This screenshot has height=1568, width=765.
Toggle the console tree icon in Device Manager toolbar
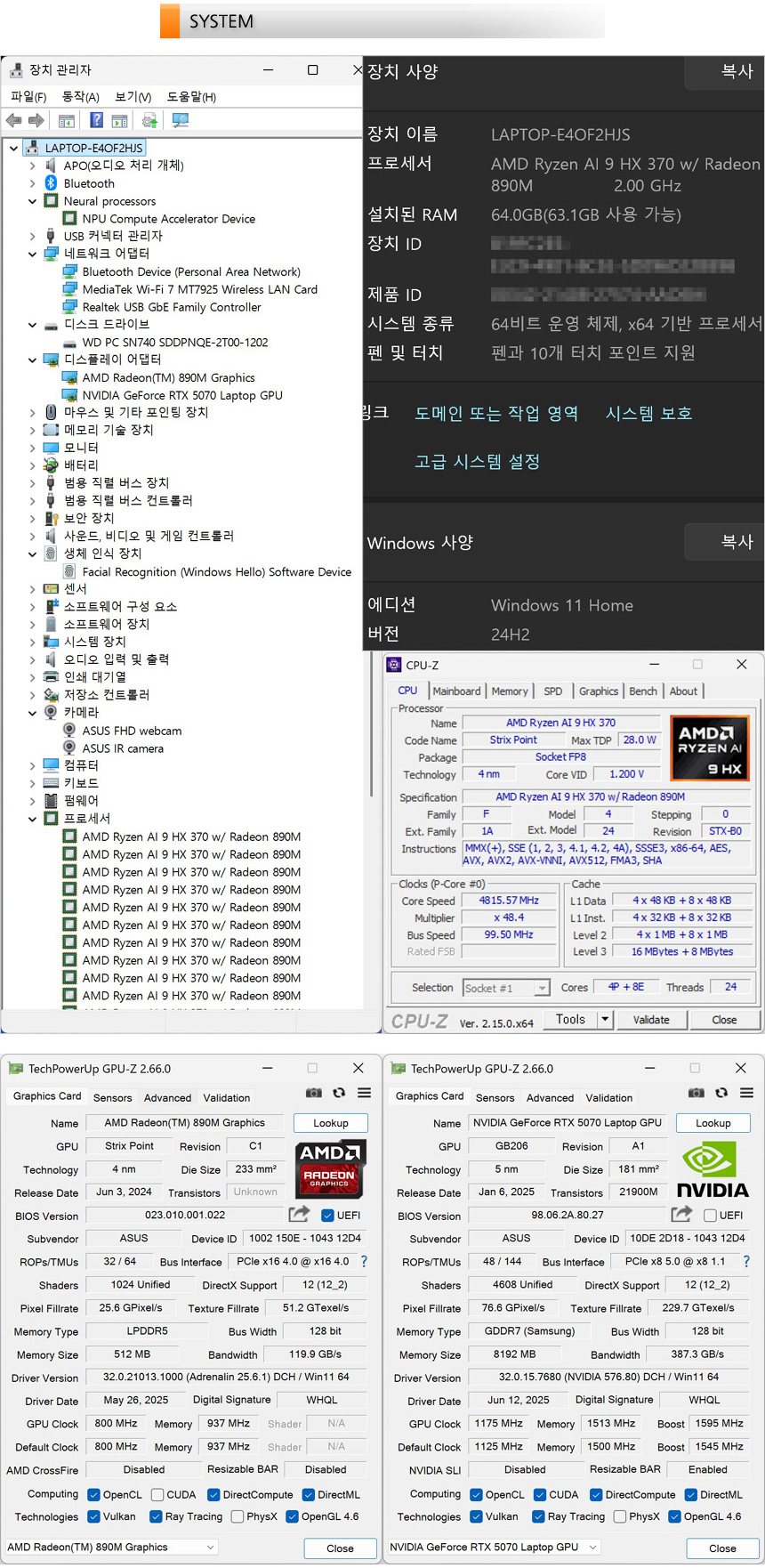pyautogui.click(x=67, y=120)
